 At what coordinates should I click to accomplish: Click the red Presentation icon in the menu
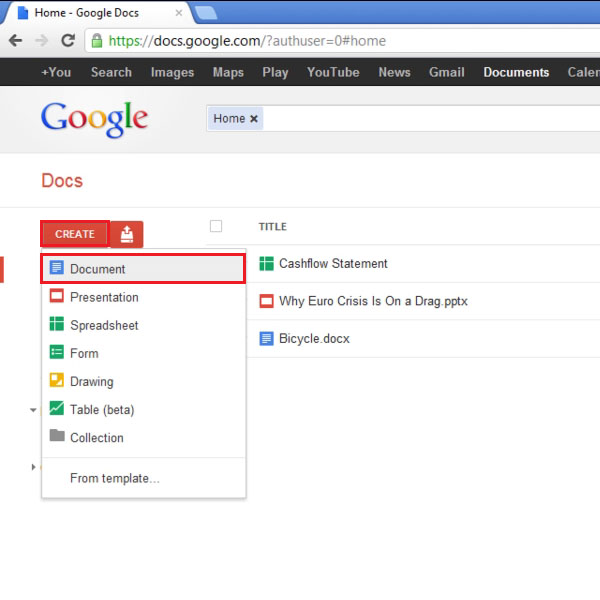57,296
